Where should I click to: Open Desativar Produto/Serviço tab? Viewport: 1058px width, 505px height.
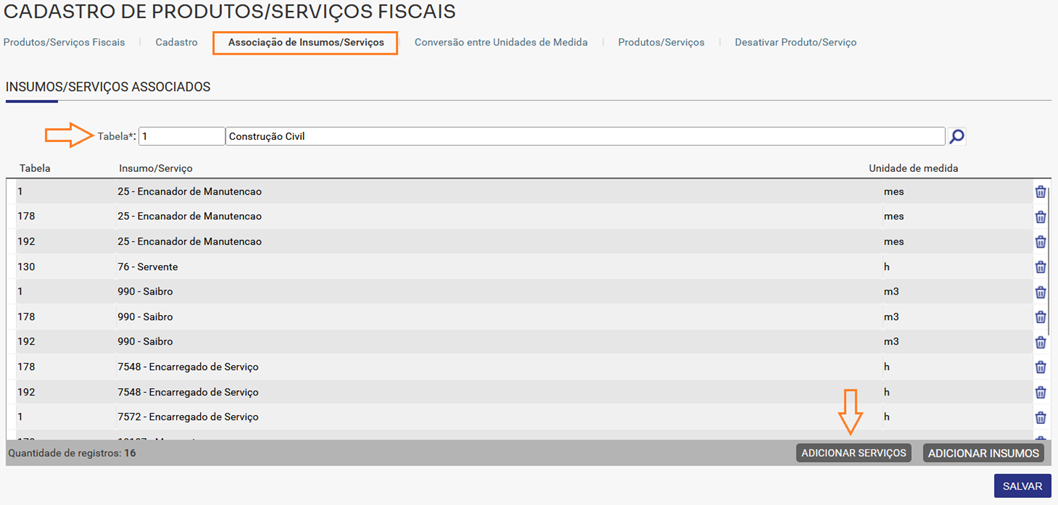[796, 42]
